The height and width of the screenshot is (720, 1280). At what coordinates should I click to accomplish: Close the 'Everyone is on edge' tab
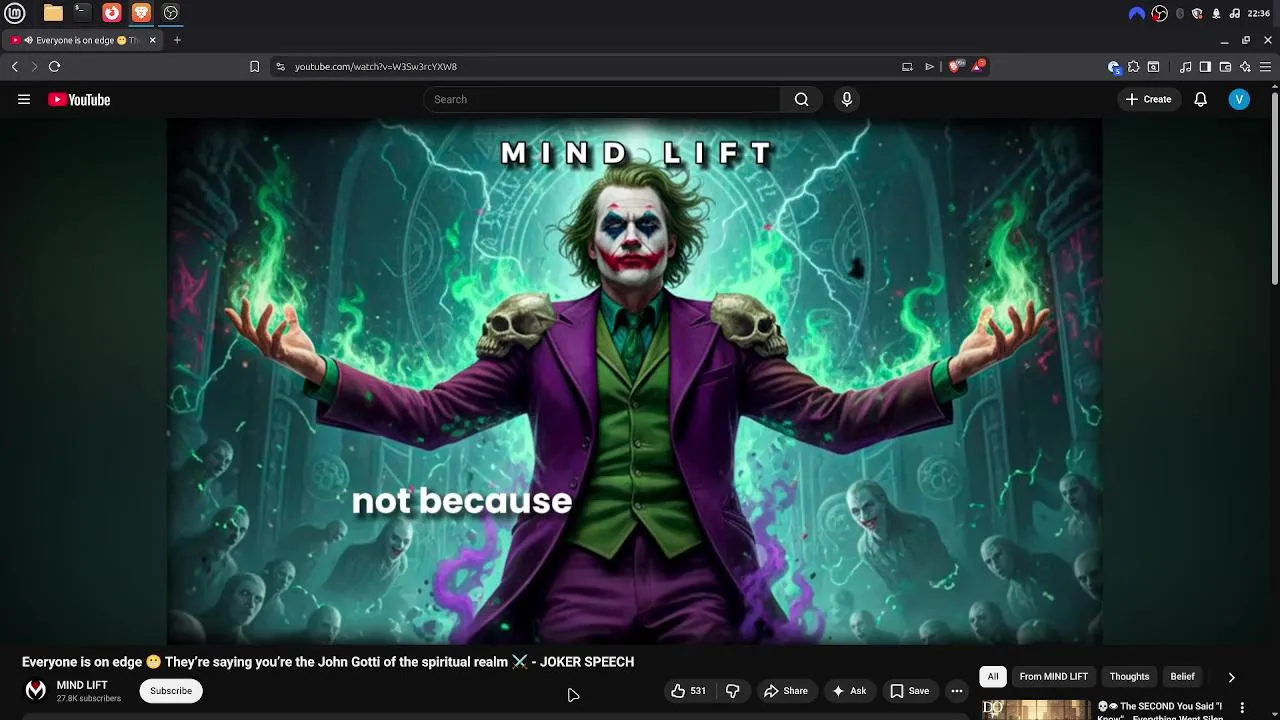(152, 40)
